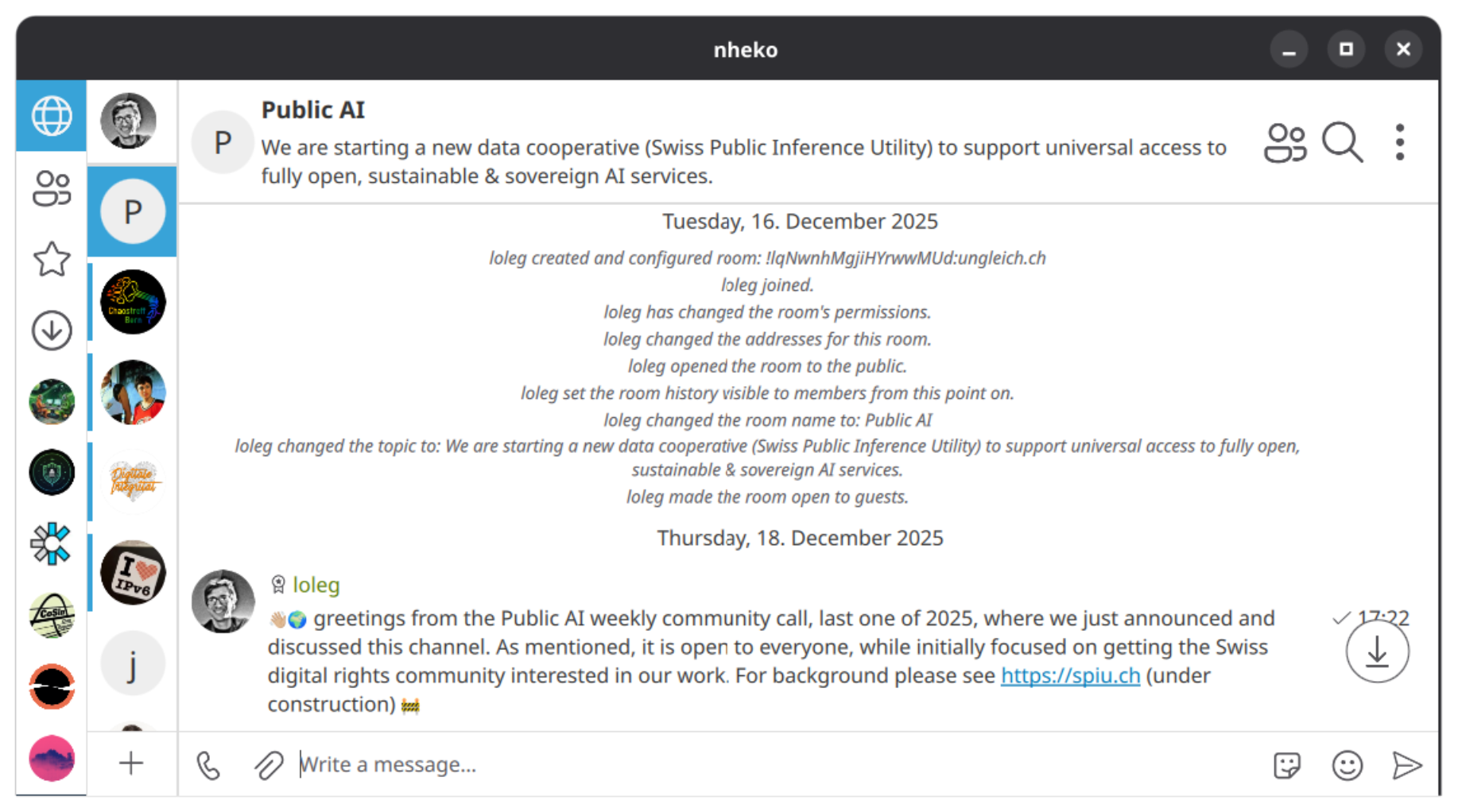Open the emoji picker
This screenshot has height=812, width=1458.
coord(1347,765)
